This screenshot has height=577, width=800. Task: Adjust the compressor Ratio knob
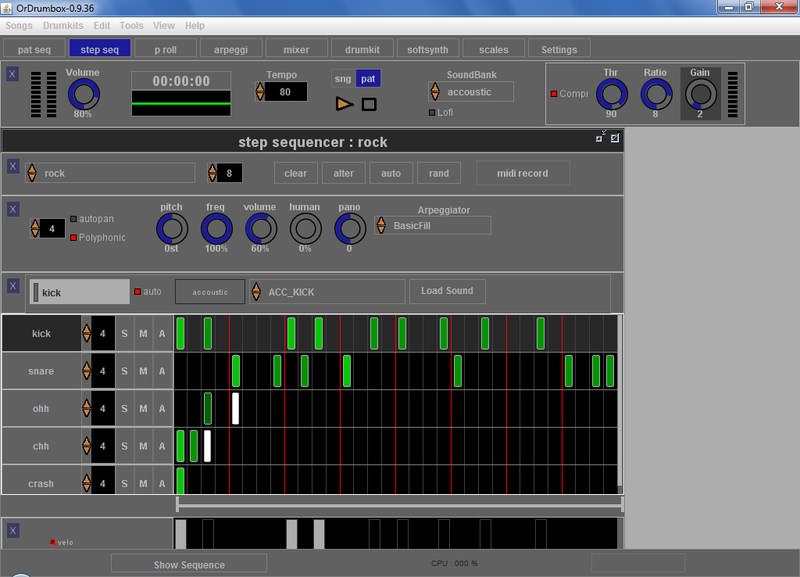pyautogui.click(x=656, y=94)
